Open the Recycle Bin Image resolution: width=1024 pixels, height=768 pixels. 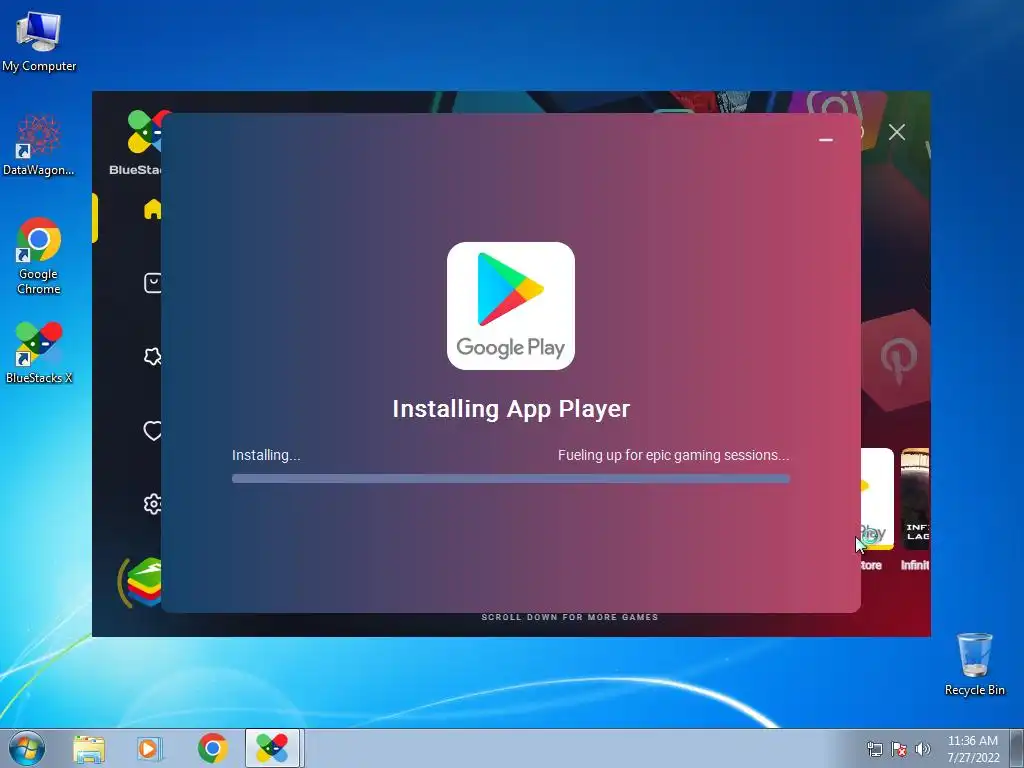click(974, 664)
